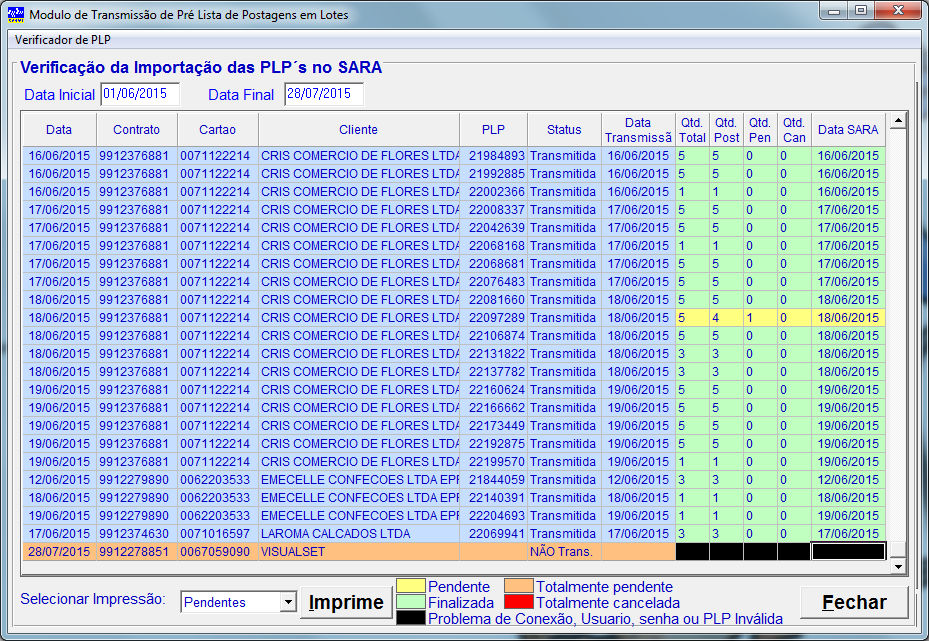The height and width of the screenshot is (641, 929).
Task: Select PLP number 21992885
Action: point(496,174)
